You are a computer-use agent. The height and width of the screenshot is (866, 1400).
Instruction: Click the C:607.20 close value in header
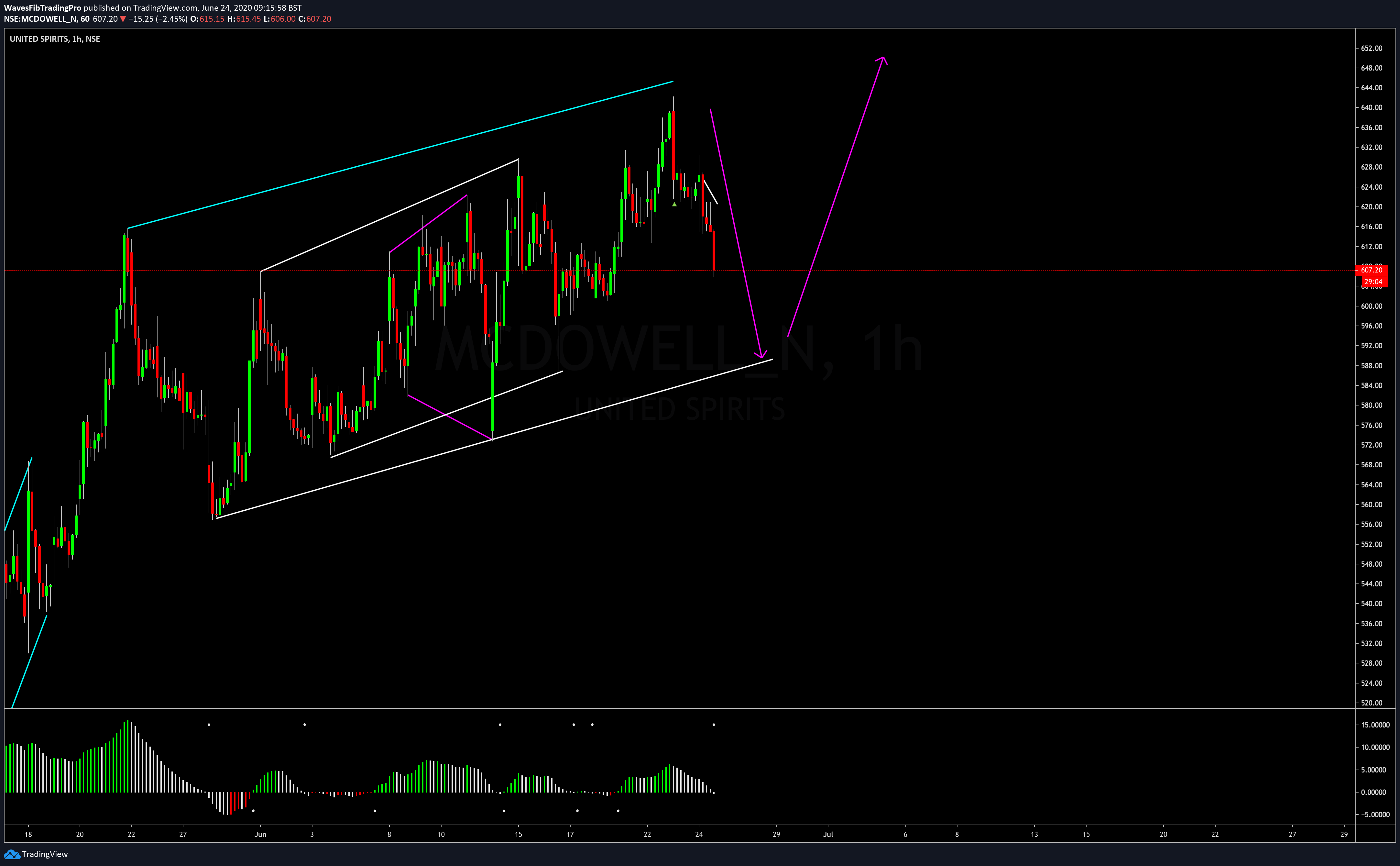[x=315, y=19]
